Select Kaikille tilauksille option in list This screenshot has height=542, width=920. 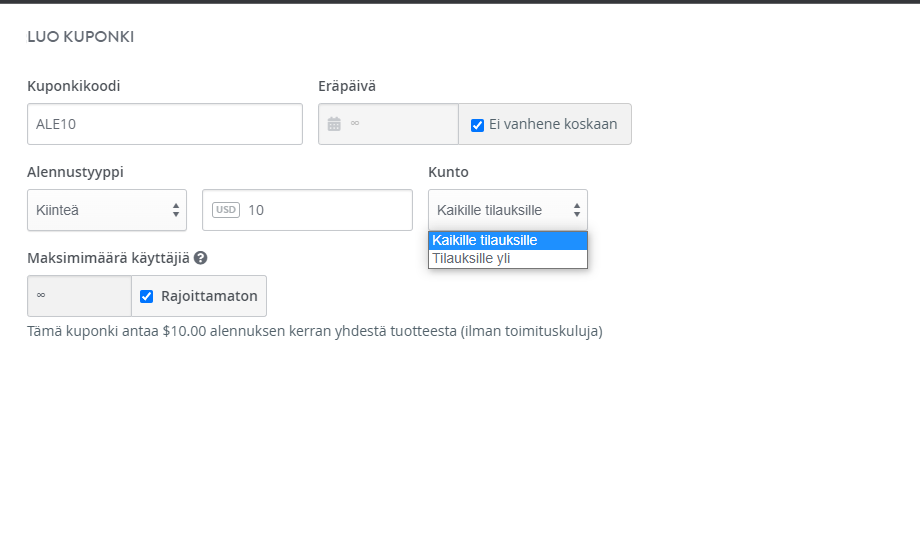point(508,240)
